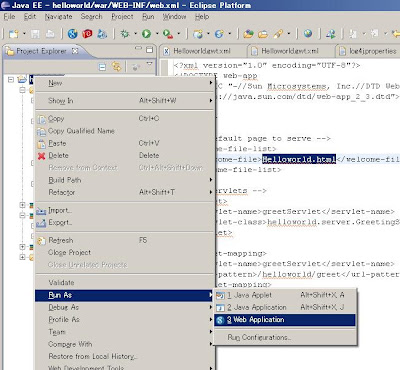Click the New wizard toolbar icon
This screenshot has height=370, width=400.
(x=14, y=34)
